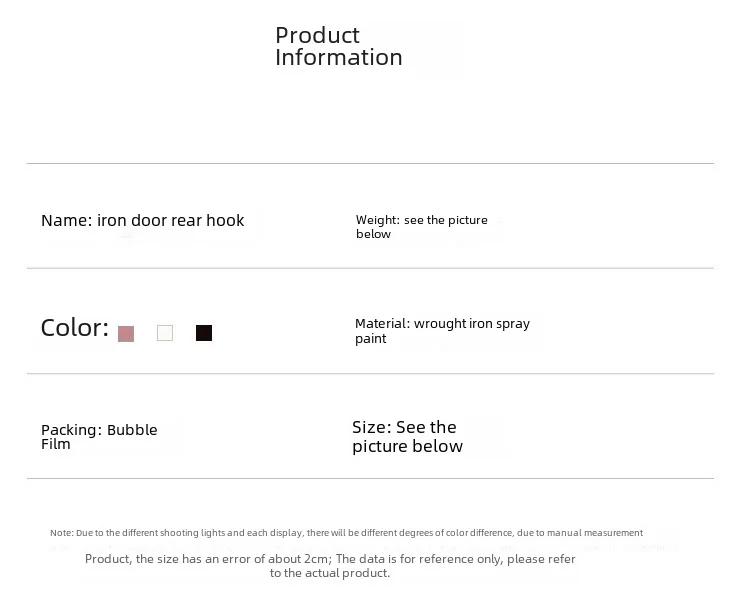Select the black color swatch

204,333
